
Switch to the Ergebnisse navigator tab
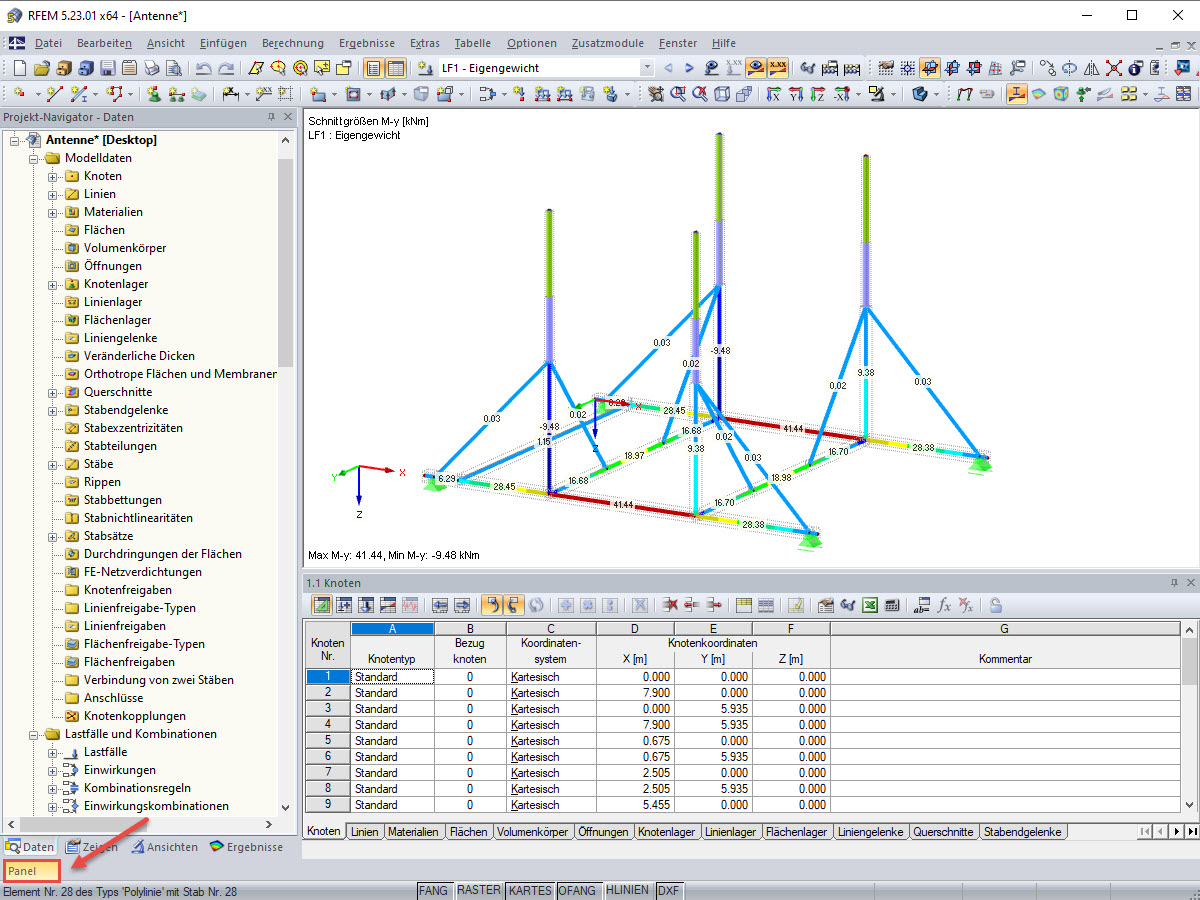[246, 847]
